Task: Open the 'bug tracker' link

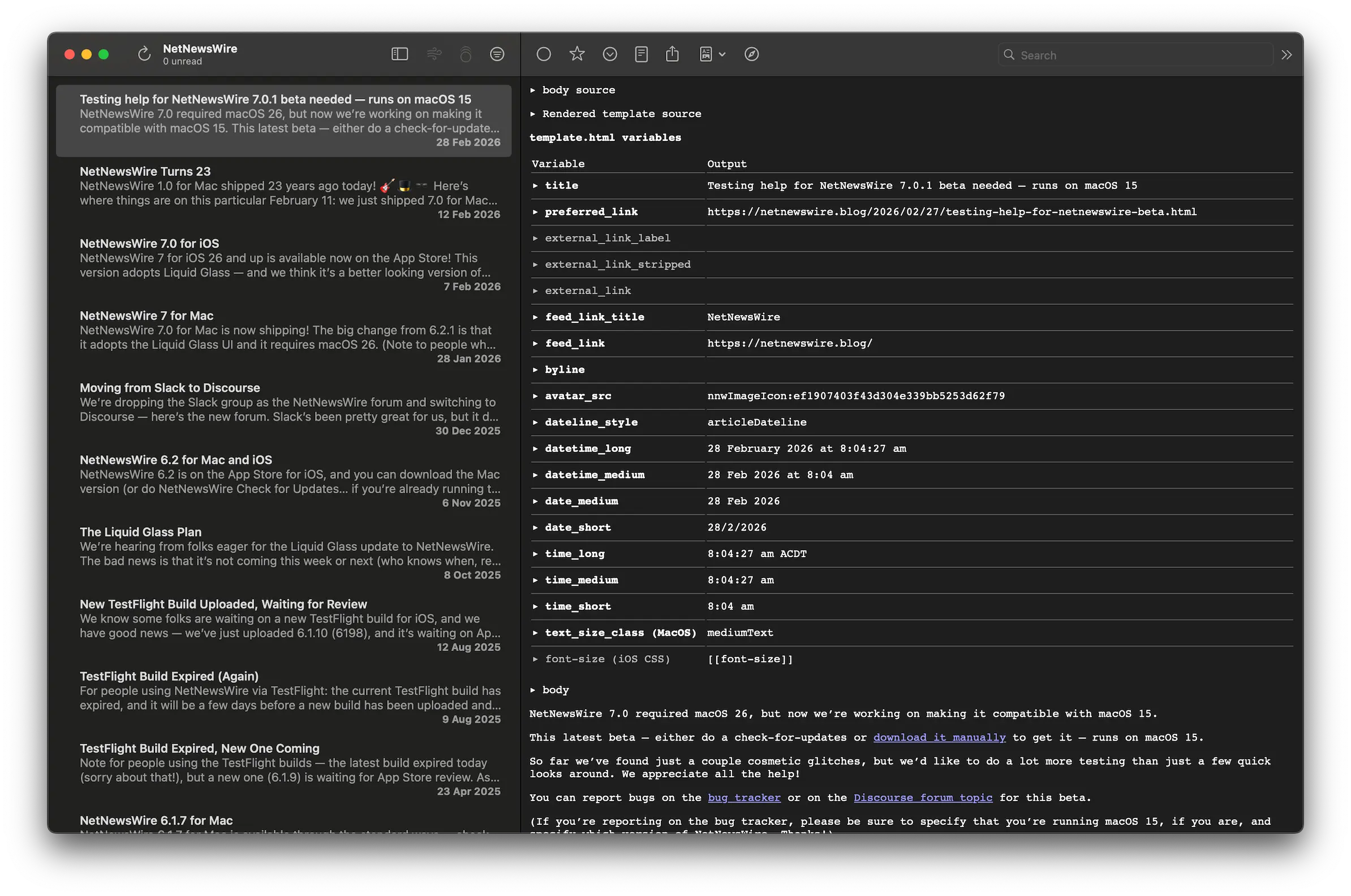Action: point(744,797)
